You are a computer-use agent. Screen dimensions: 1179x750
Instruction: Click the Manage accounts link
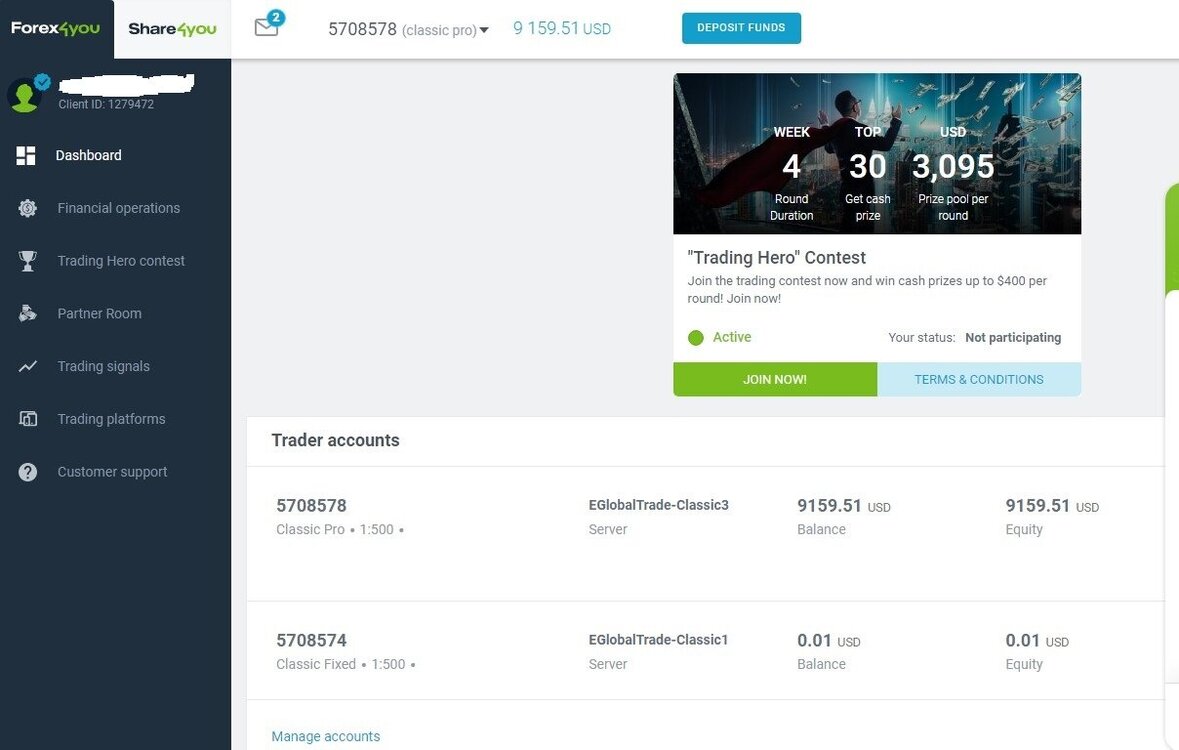pos(326,736)
